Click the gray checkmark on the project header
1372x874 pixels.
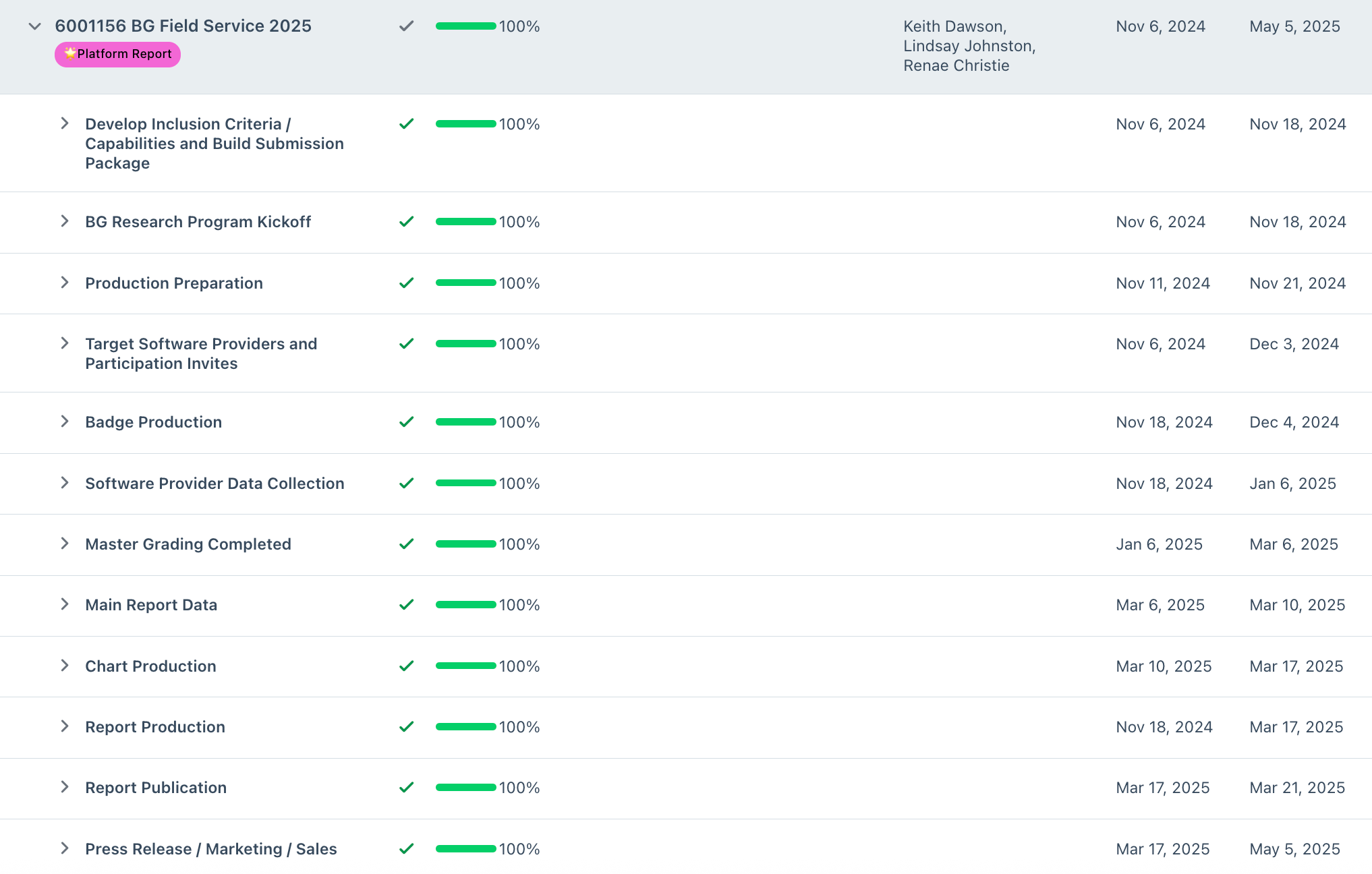click(406, 26)
